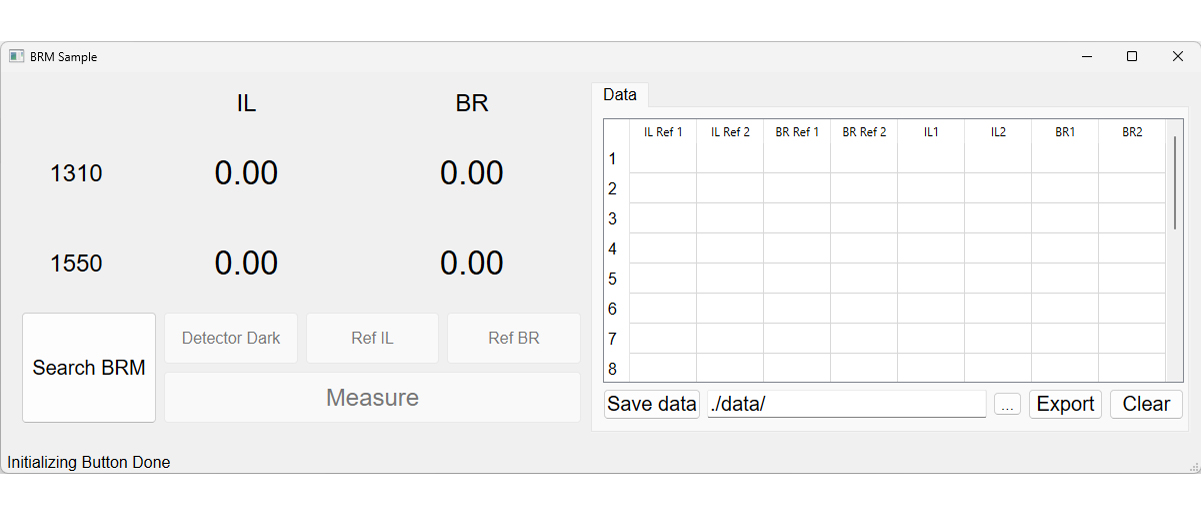1201x515 pixels.
Task: Click the IL1 cell in row 1
Action: [x=931, y=158]
